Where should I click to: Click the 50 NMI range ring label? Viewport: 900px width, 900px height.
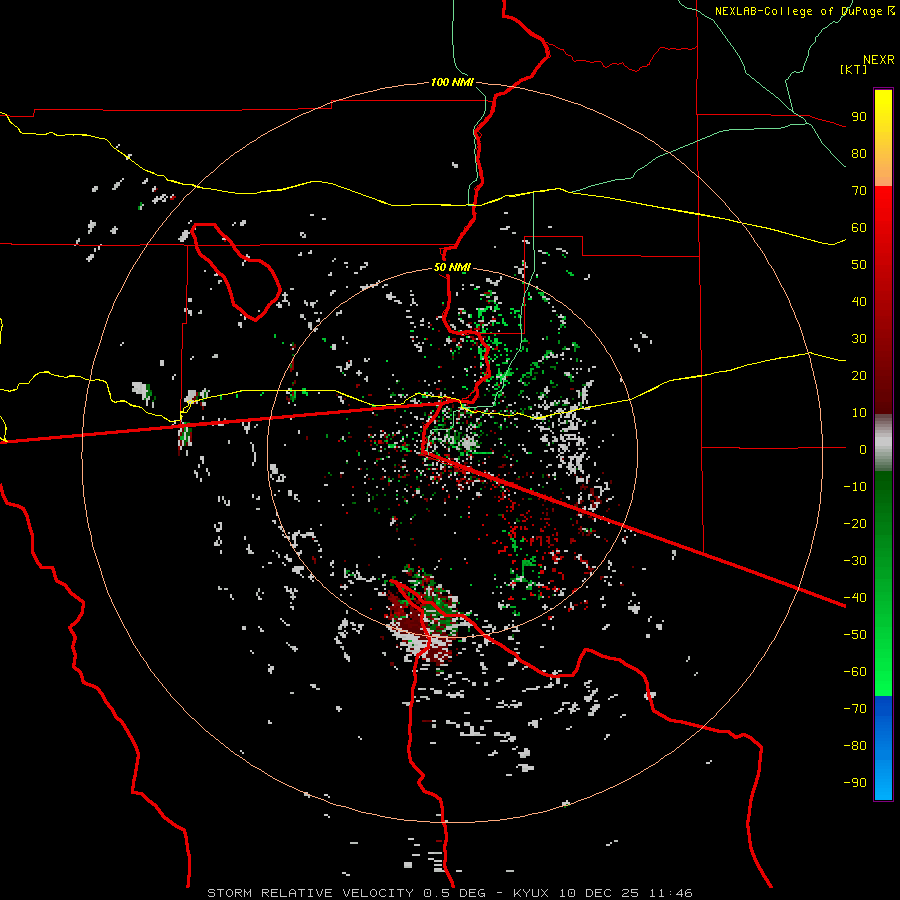click(452, 267)
